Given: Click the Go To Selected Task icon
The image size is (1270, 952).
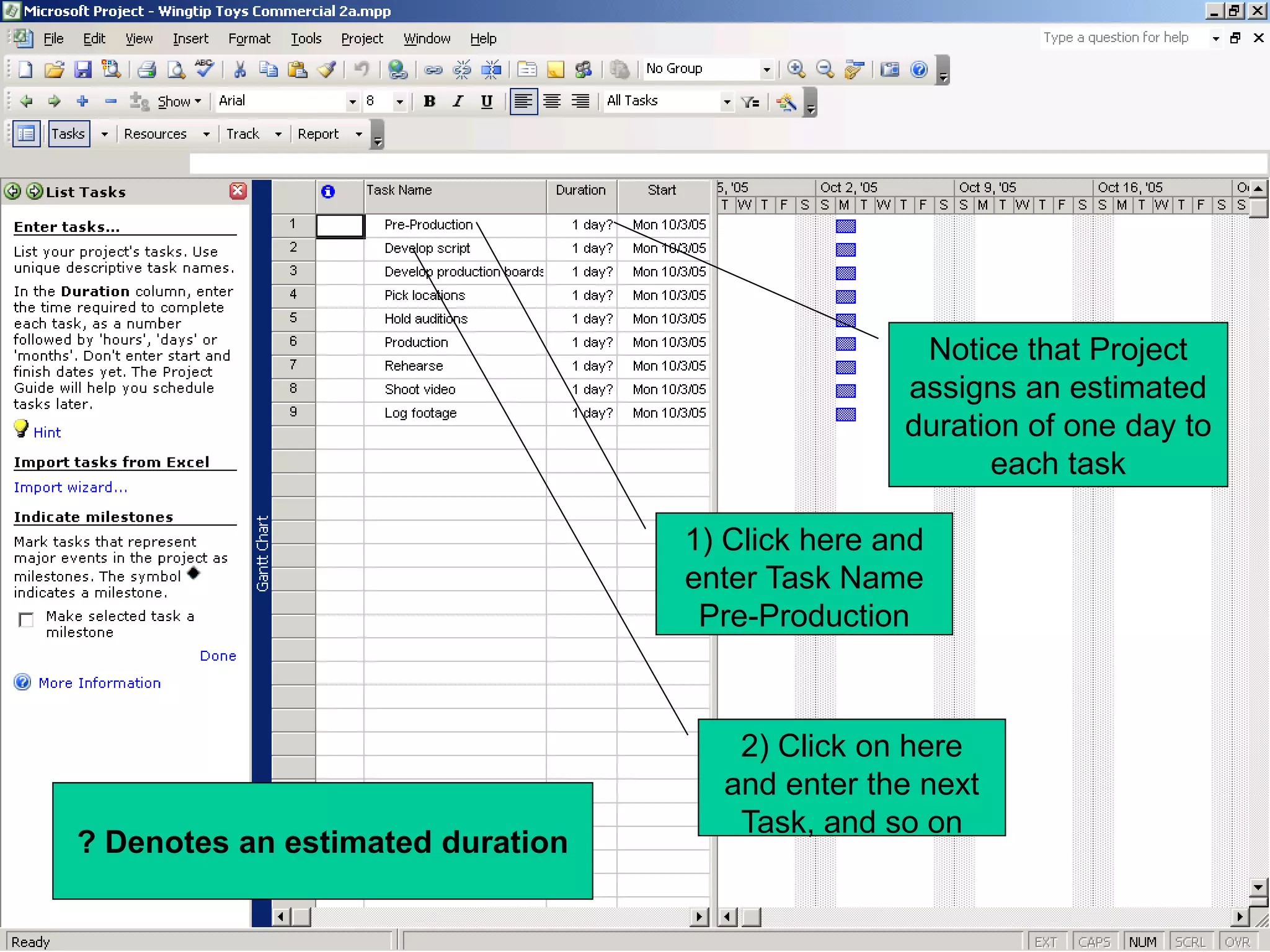Looking at the screenshot, I should [855, 69].
